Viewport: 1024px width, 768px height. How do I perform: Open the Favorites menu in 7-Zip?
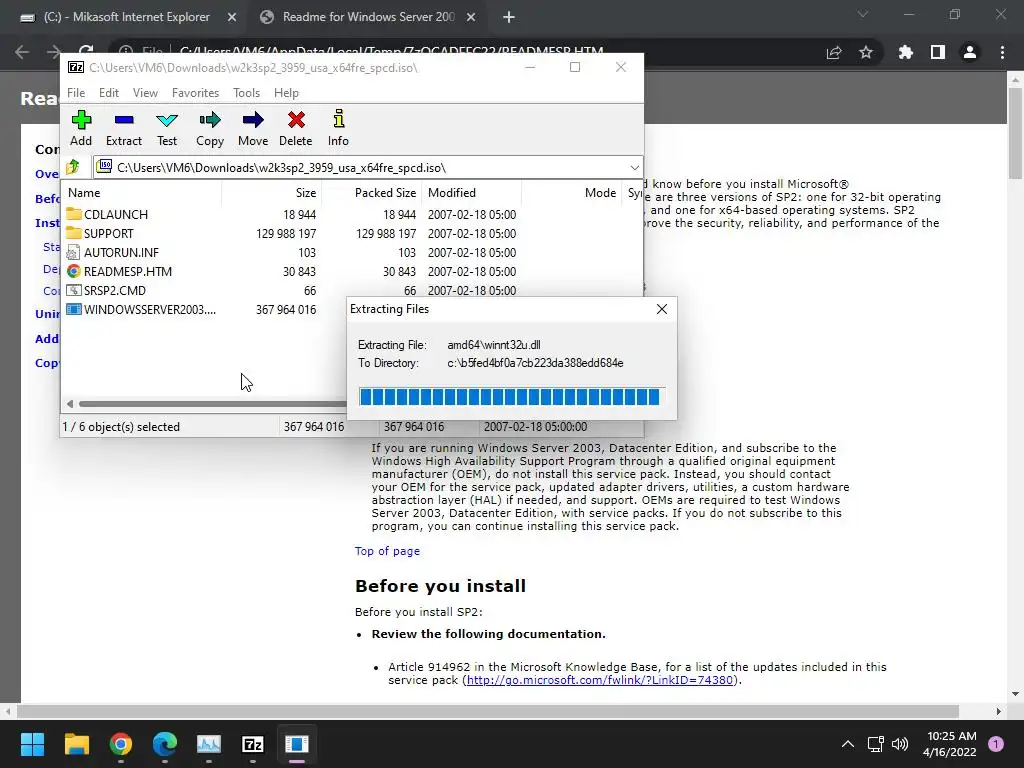195,93
